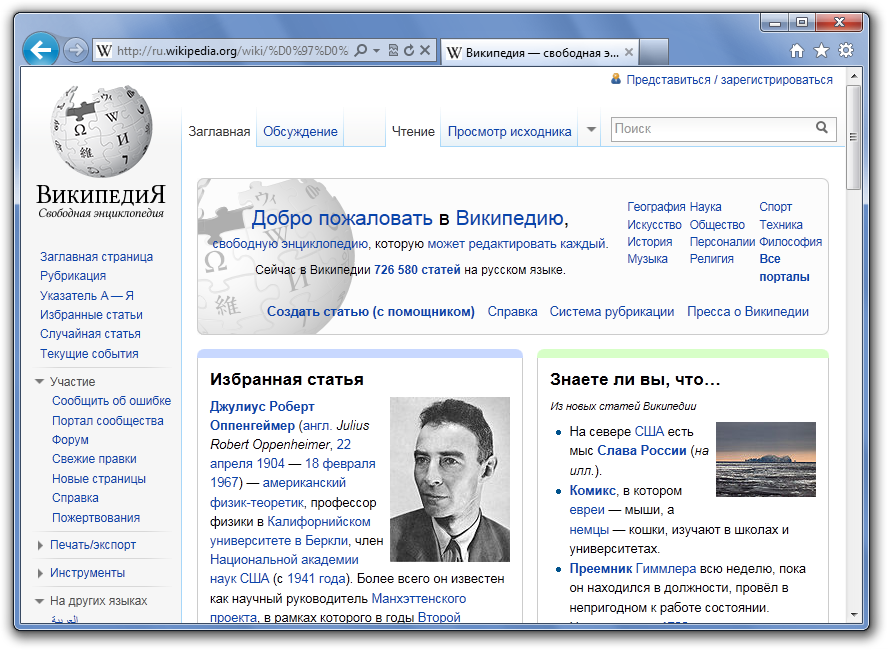Click the scrollbar down arrow
The width and height of the screenshot is (888, 650).
pyautogui.click(x=854, y=615)
